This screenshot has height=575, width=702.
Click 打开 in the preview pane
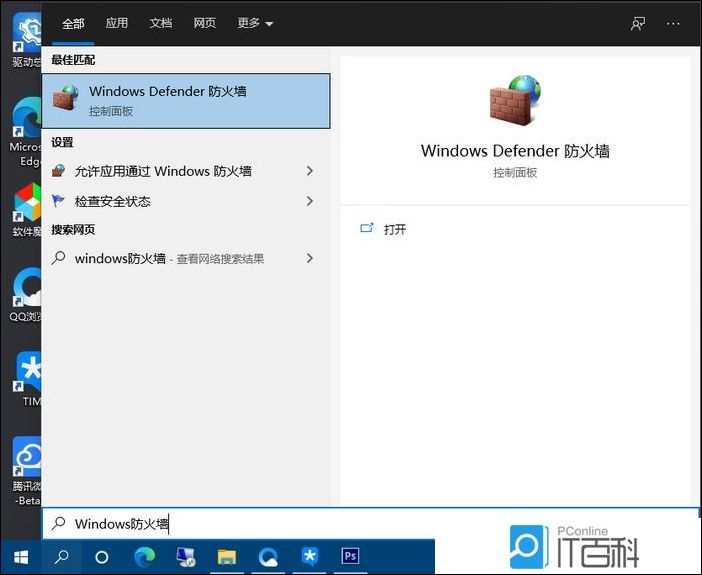pyautogui.click(x=395, y=229)
